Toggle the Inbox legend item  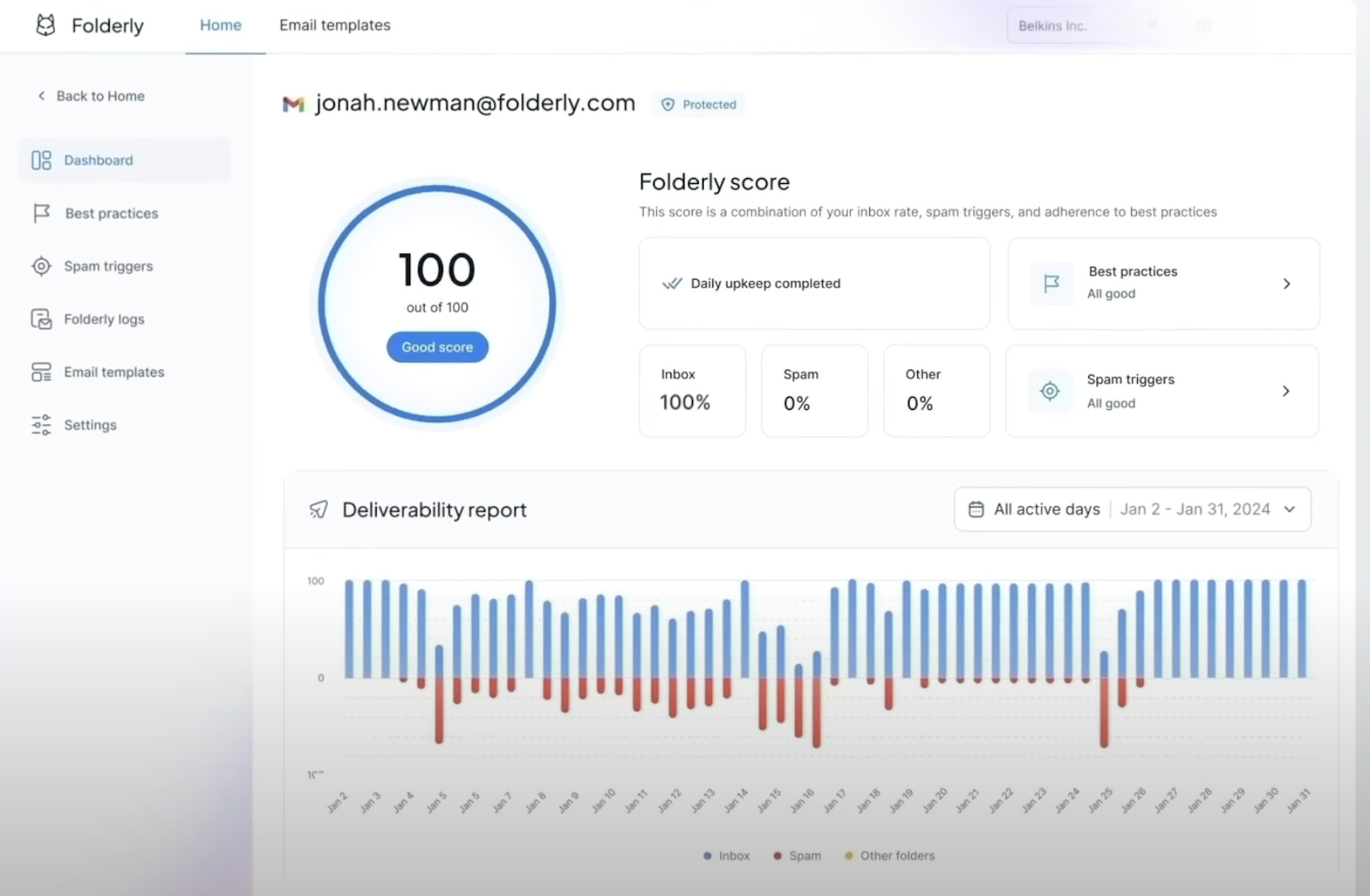tap(726, 856)
